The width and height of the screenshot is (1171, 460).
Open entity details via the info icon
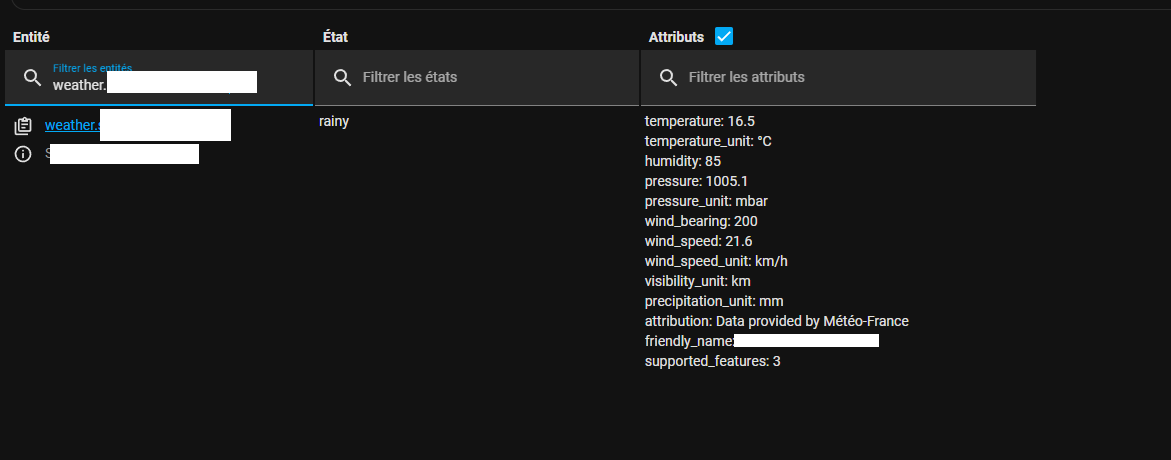(23, 155)
